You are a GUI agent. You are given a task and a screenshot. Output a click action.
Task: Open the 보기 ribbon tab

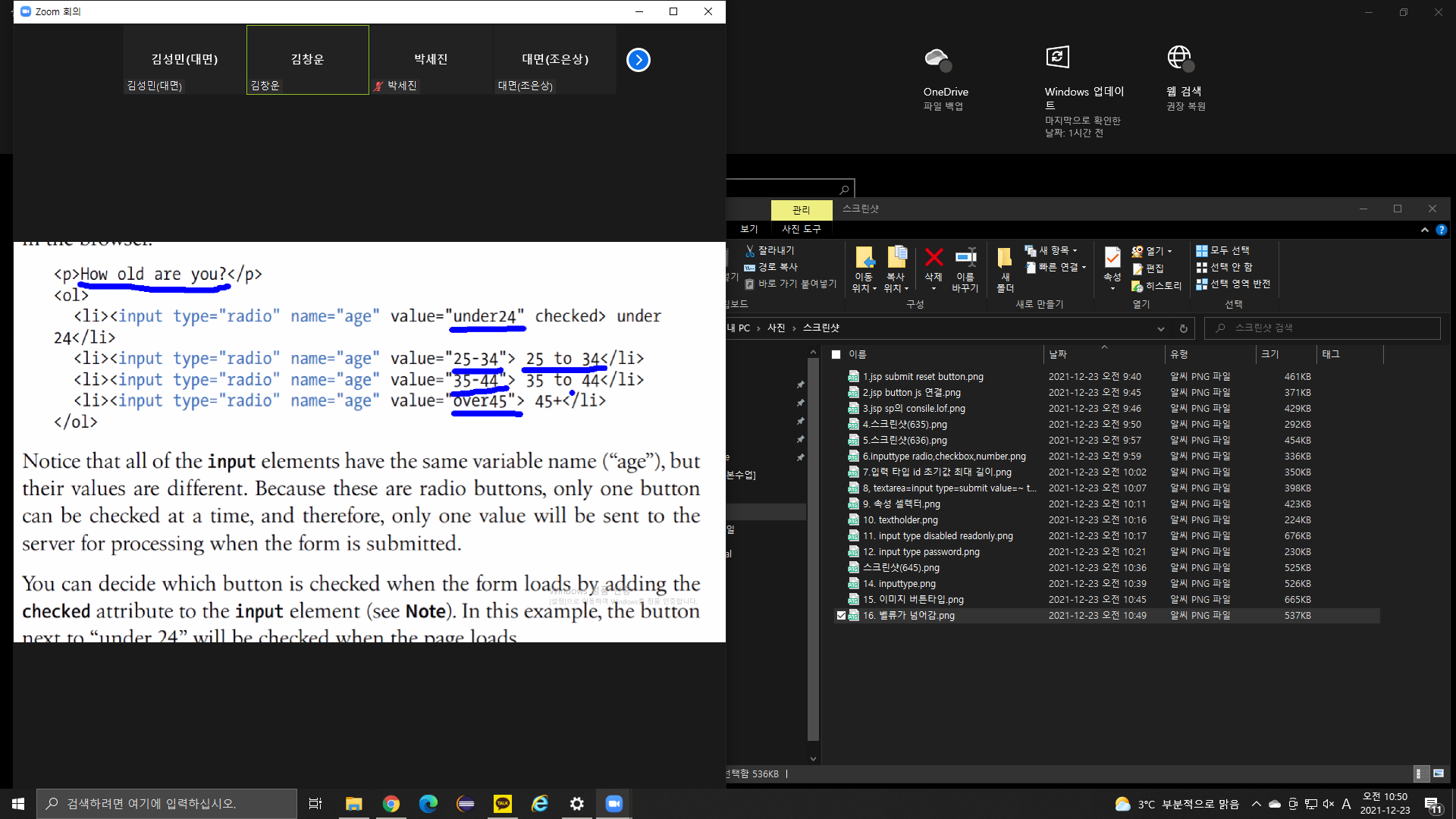point(749,229)
